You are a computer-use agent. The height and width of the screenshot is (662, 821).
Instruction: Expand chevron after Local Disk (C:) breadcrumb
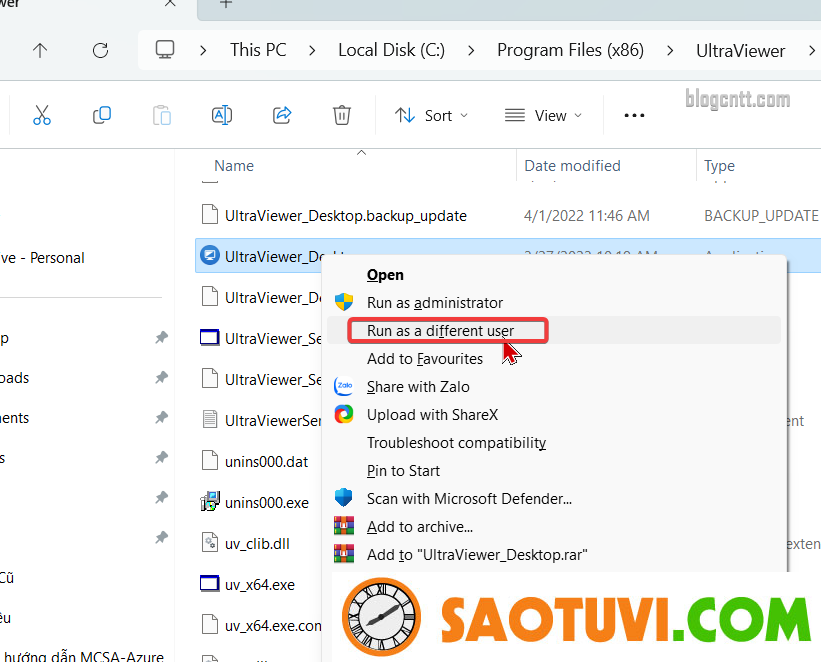click(471, 51)
